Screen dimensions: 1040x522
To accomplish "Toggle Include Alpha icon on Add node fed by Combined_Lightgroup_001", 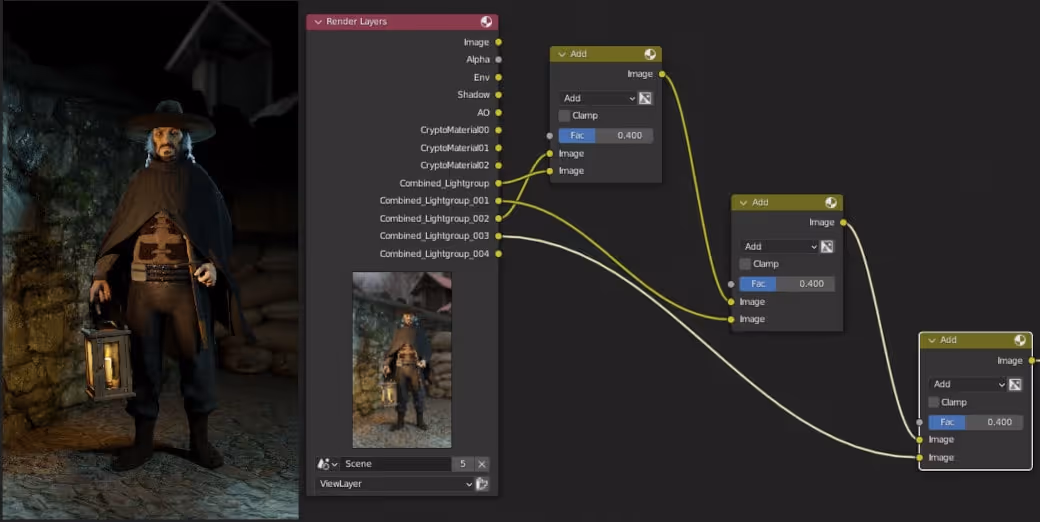I will coord(826,247).
